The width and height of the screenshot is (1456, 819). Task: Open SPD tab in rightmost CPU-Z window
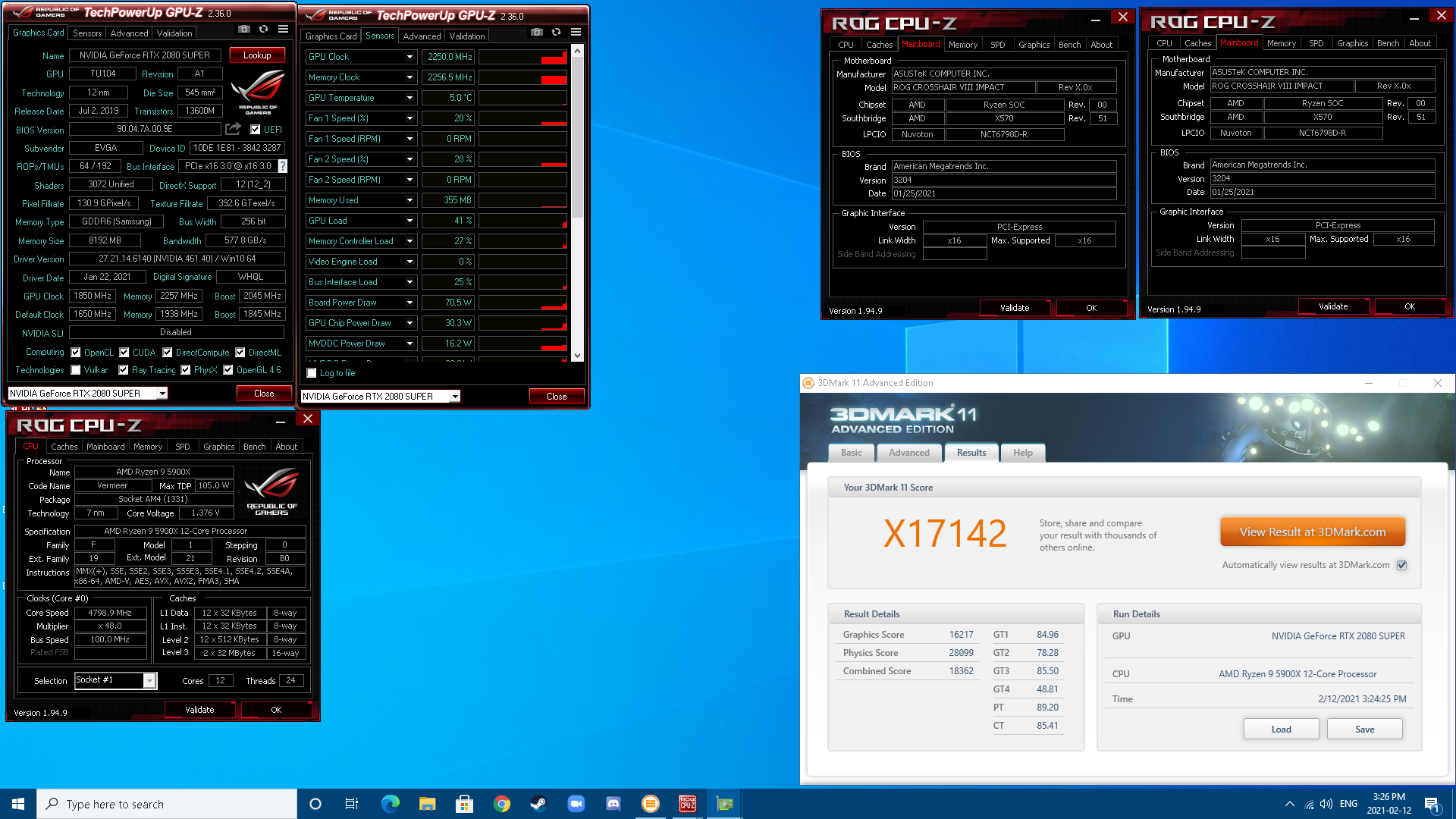point(1316,43)
